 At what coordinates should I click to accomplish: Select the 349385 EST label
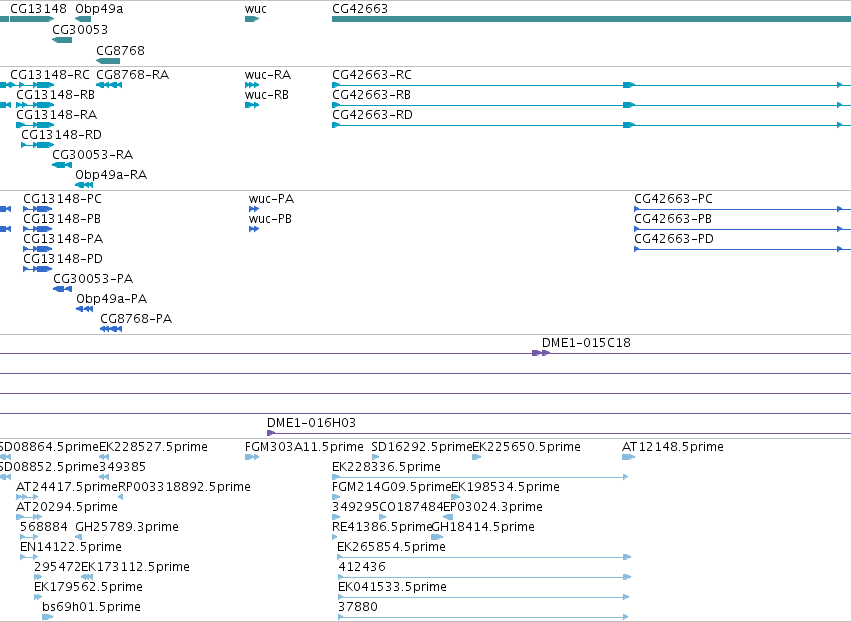pos(122,467)
